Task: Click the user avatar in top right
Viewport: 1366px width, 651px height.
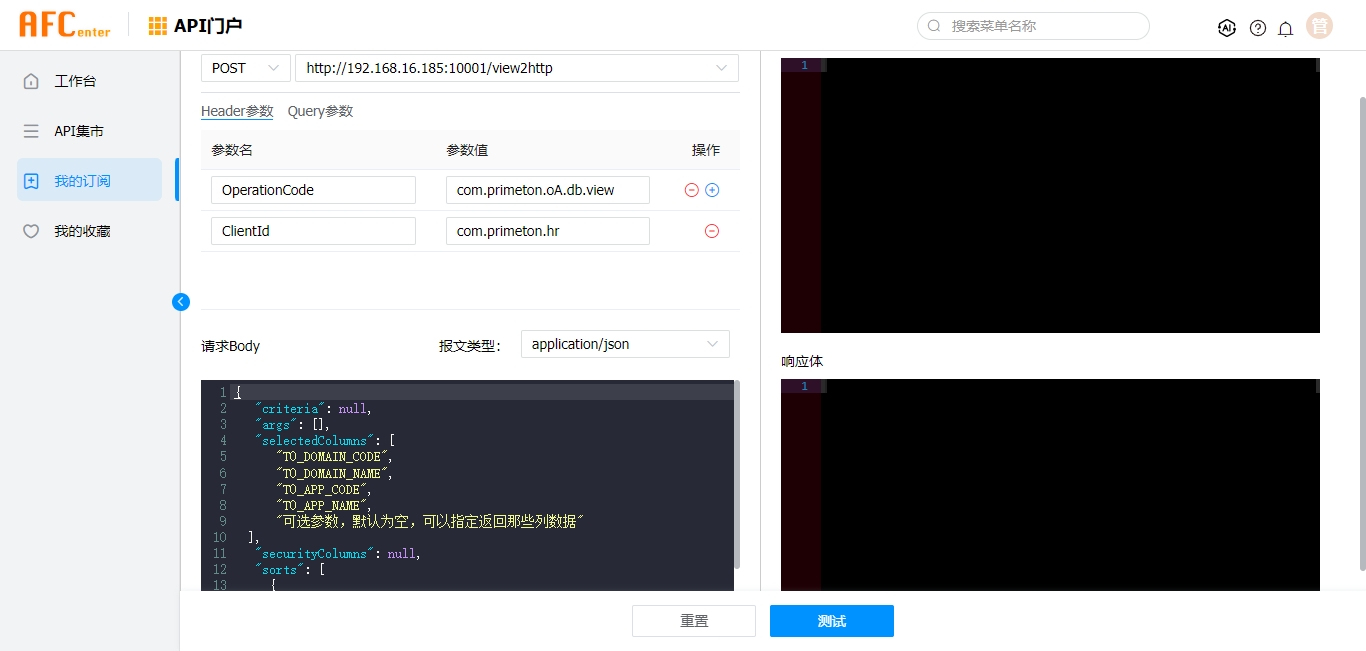Action: click(x=1320, y=27)
